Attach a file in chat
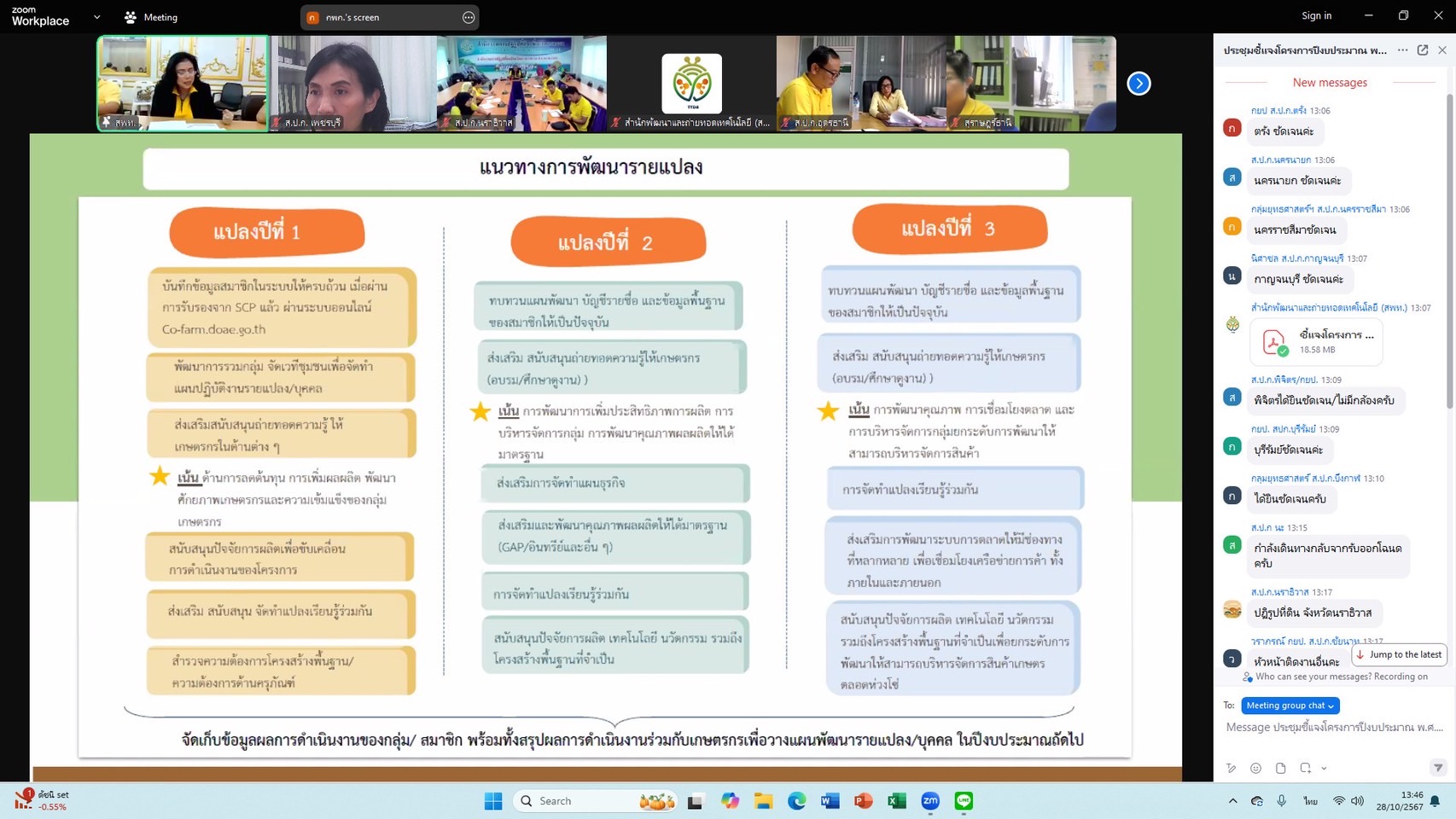The height and width of the screenshot is (819, 1456). click(x=1280, y=768)
